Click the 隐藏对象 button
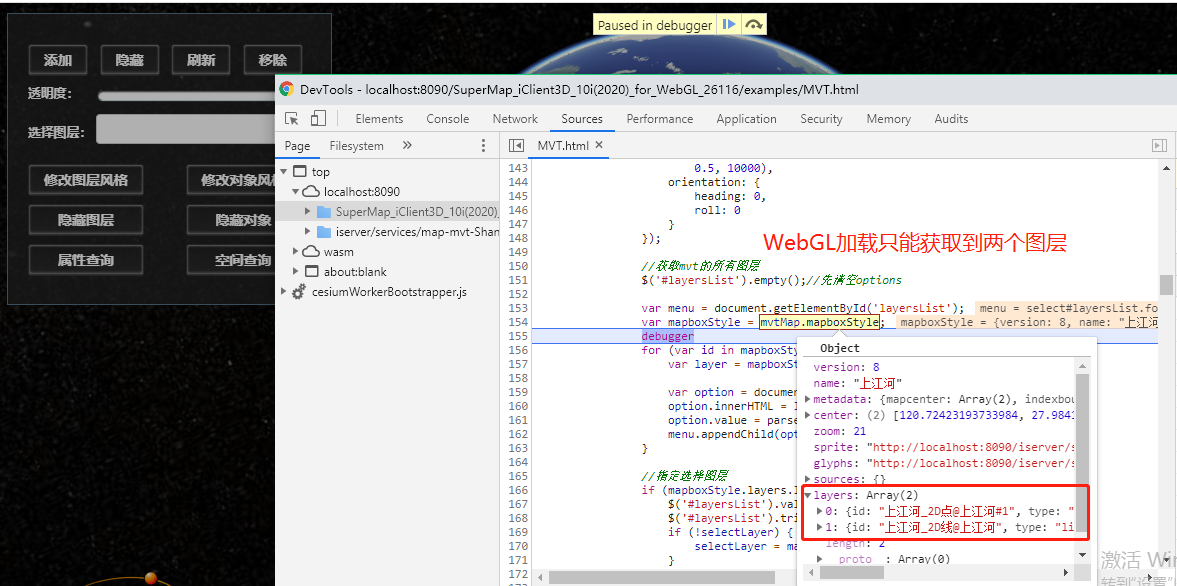This screenshot has height=586, width=1177. [x=231, y=220]
